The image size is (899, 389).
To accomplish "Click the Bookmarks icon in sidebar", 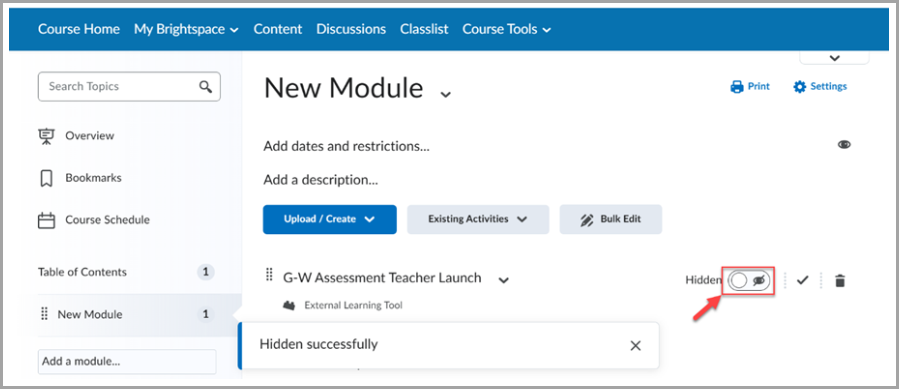I will (x=46, y=178).
